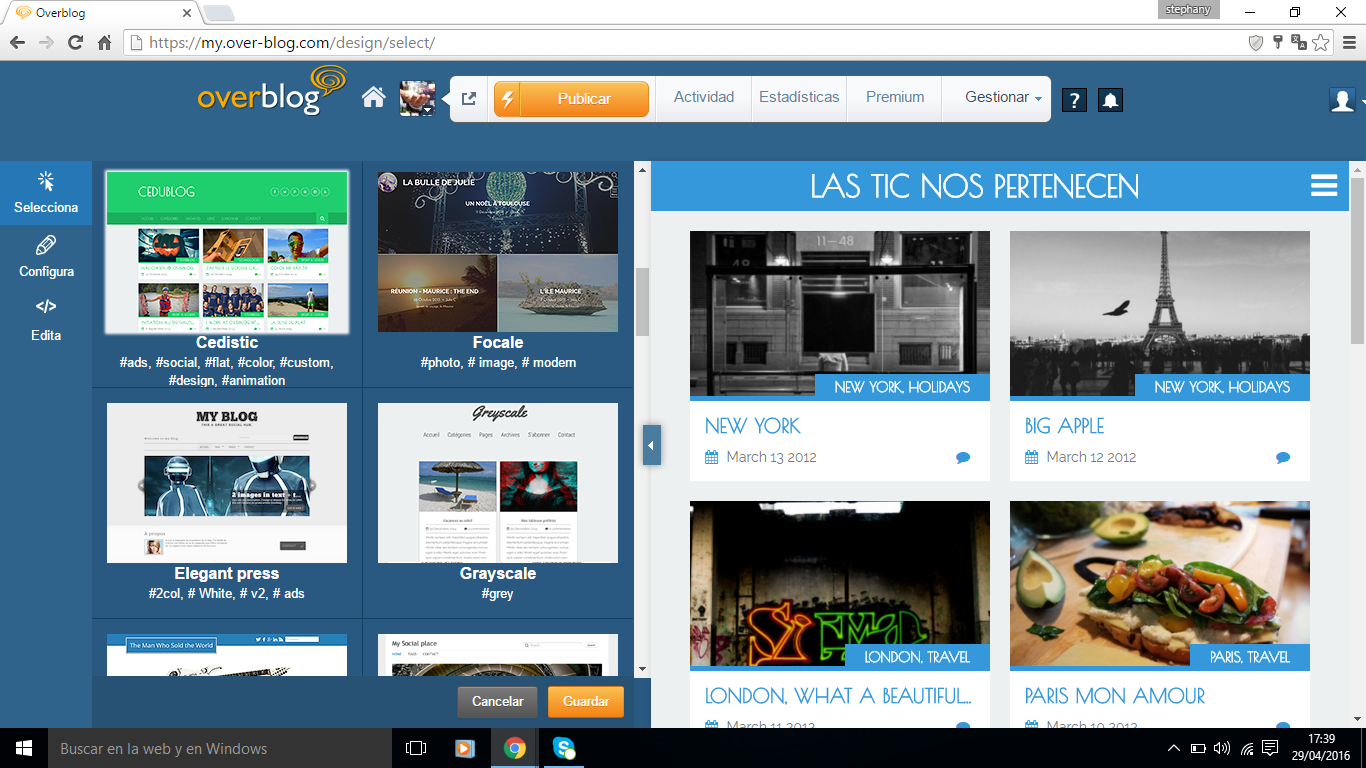Select the Grayscale theme thumbnail

point(497,483)
